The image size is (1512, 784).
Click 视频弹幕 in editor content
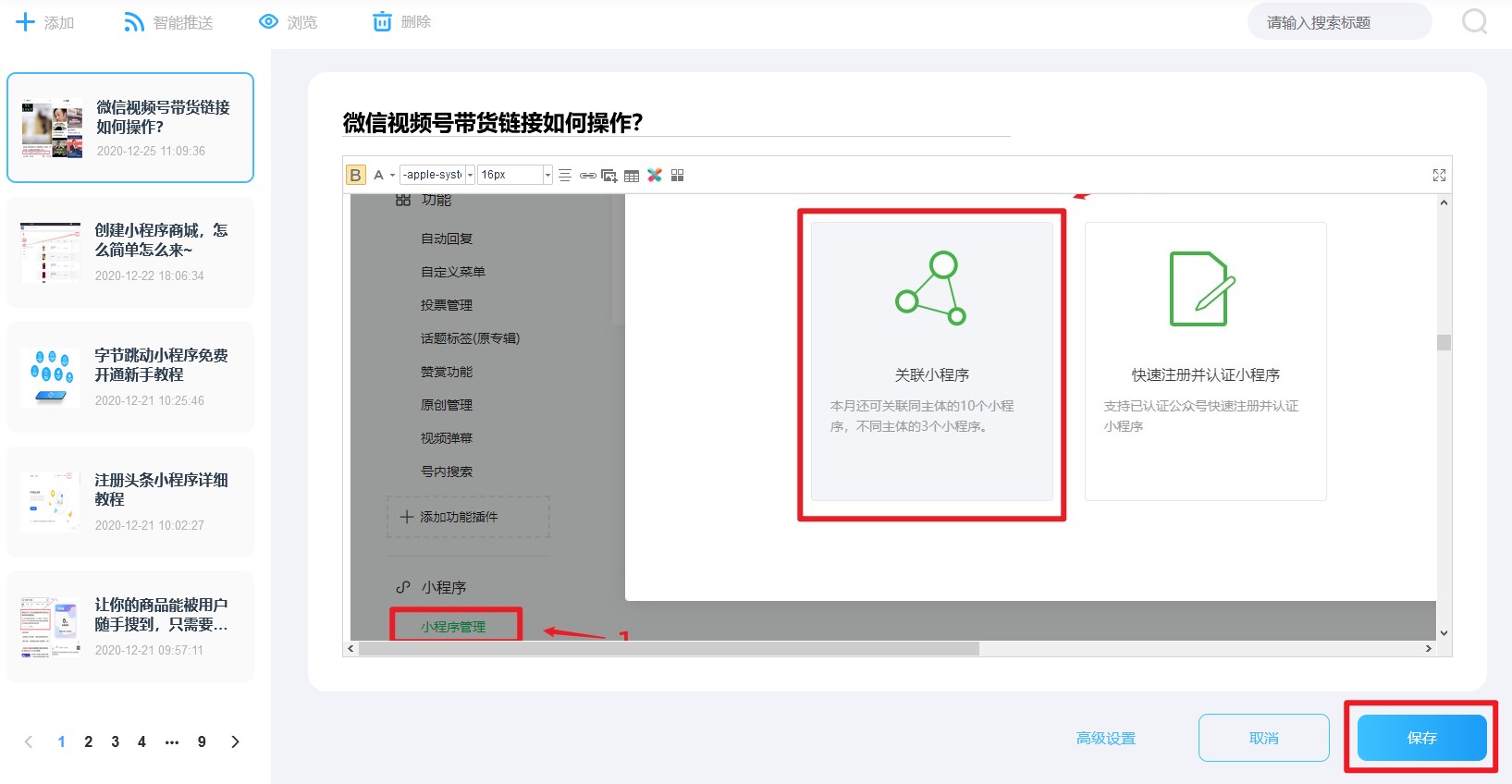[x=447, y=438]
